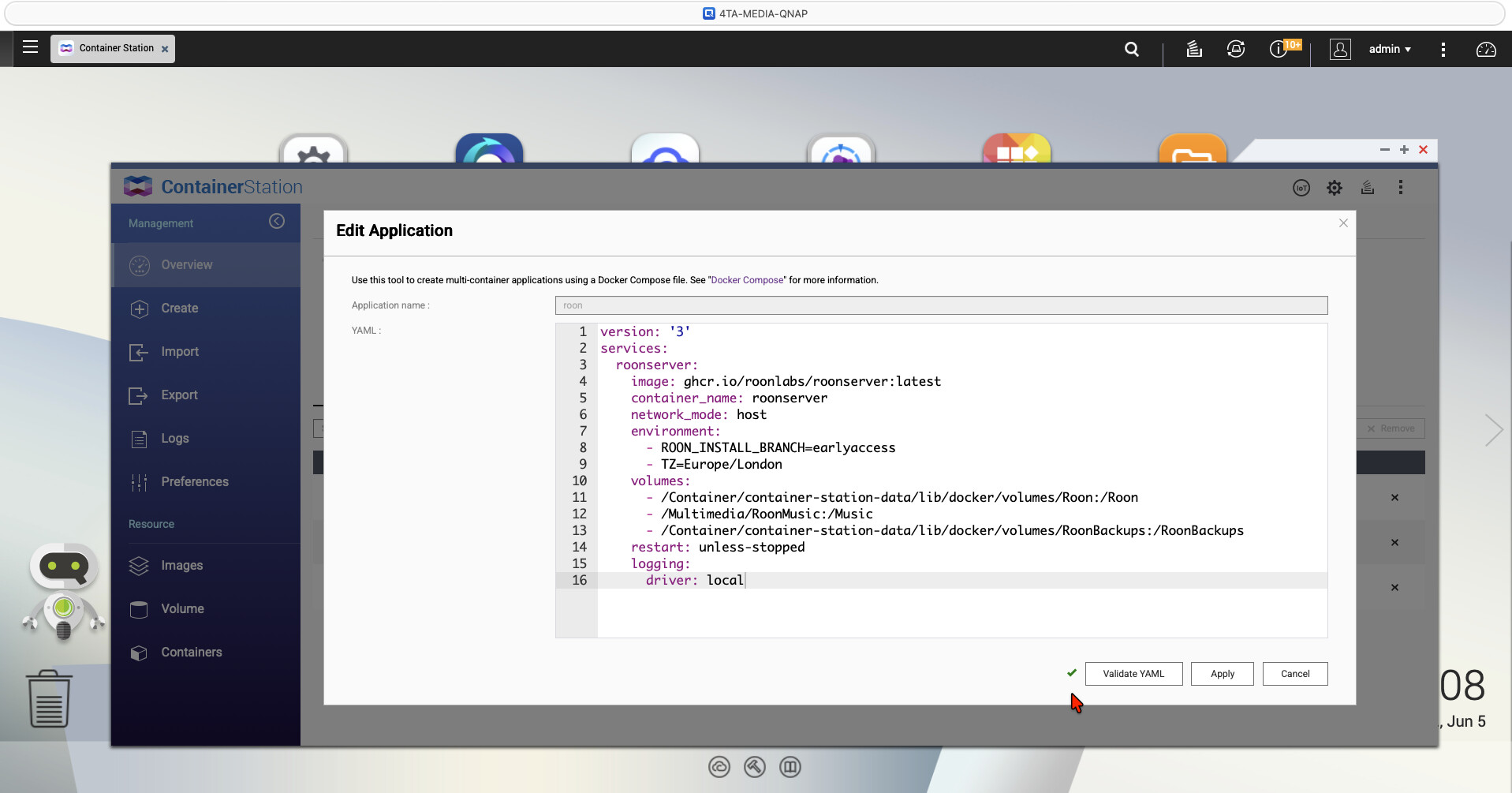Close the Edit Application dialog
The height and width of the screenshot is (793, 1512).
tap(1343, 223)
